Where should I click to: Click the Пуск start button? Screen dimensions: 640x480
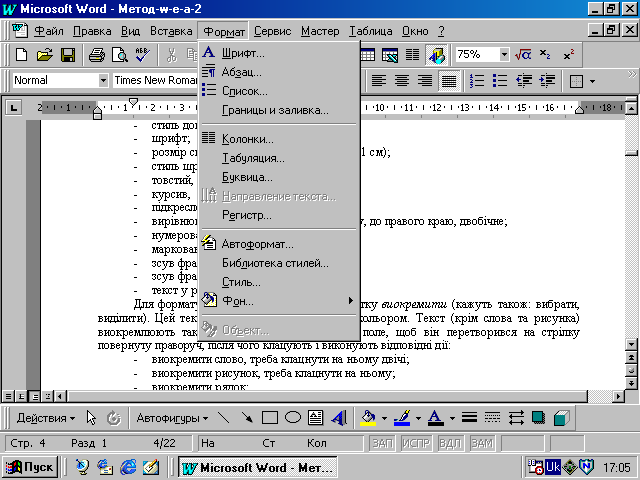click(30, 467)
